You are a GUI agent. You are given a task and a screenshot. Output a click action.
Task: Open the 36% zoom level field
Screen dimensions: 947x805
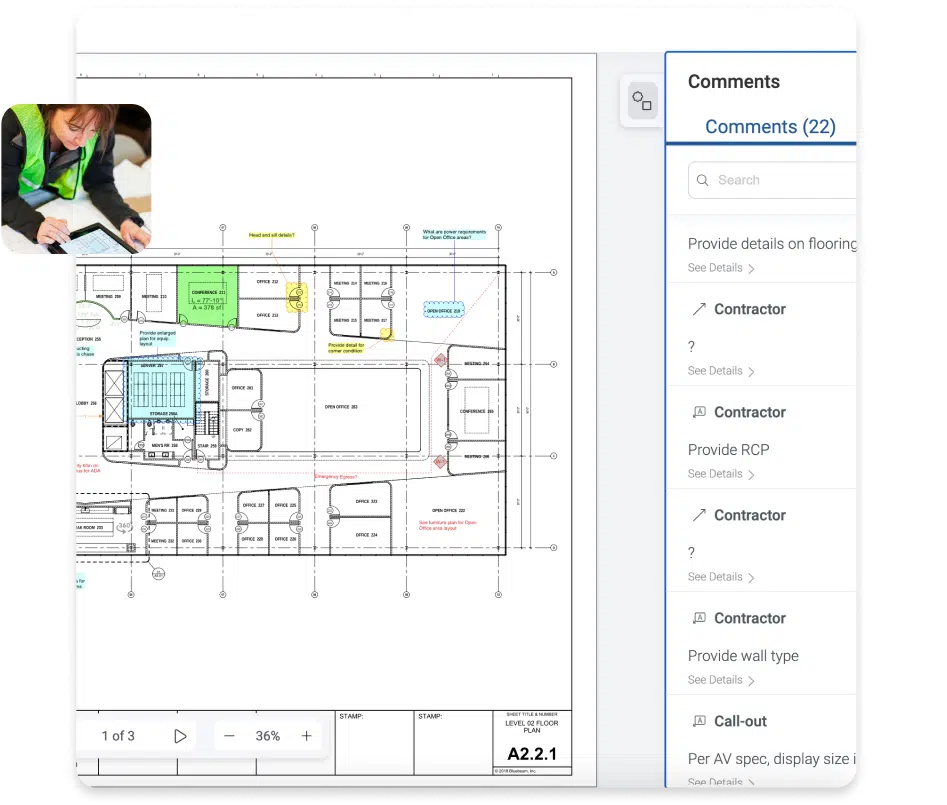(267, 736)
